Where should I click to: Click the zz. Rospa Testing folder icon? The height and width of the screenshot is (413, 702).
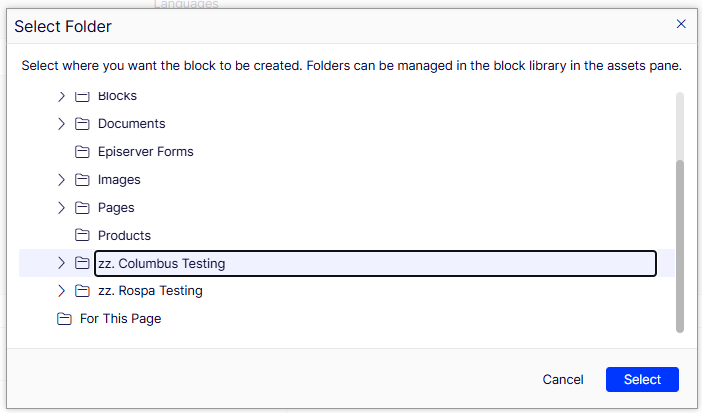coord(82,291)
